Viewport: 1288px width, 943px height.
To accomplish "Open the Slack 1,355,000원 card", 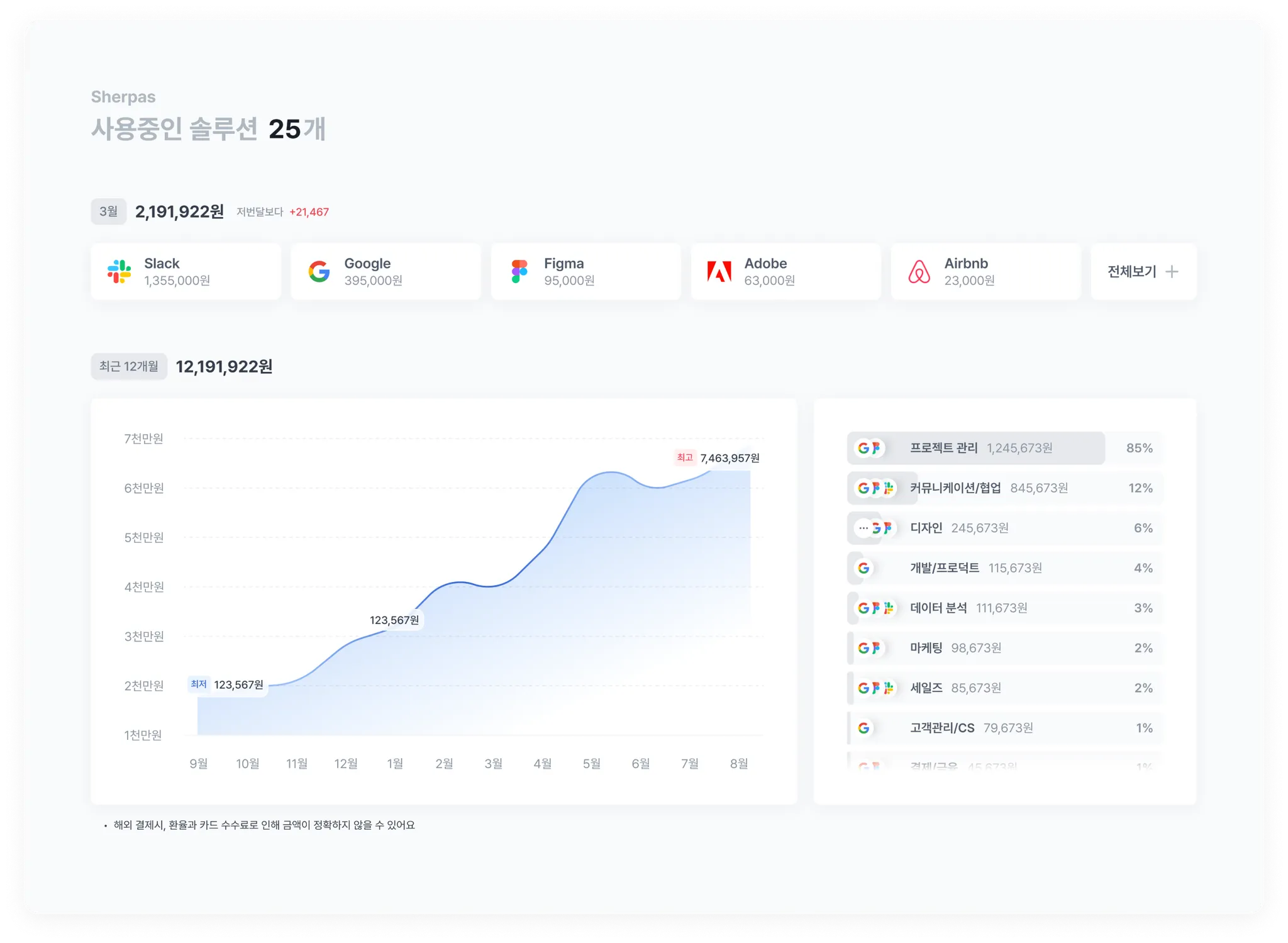I will (x=186, y=272).
